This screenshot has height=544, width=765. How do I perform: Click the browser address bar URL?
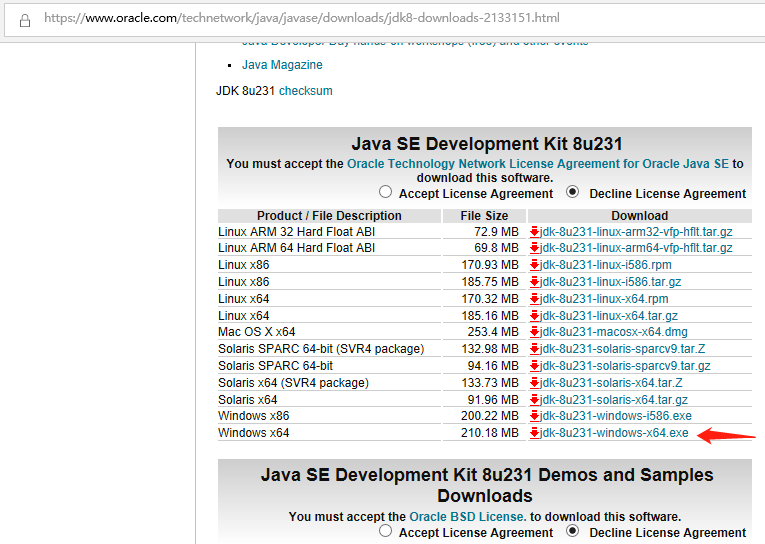[x=300, y=19]
